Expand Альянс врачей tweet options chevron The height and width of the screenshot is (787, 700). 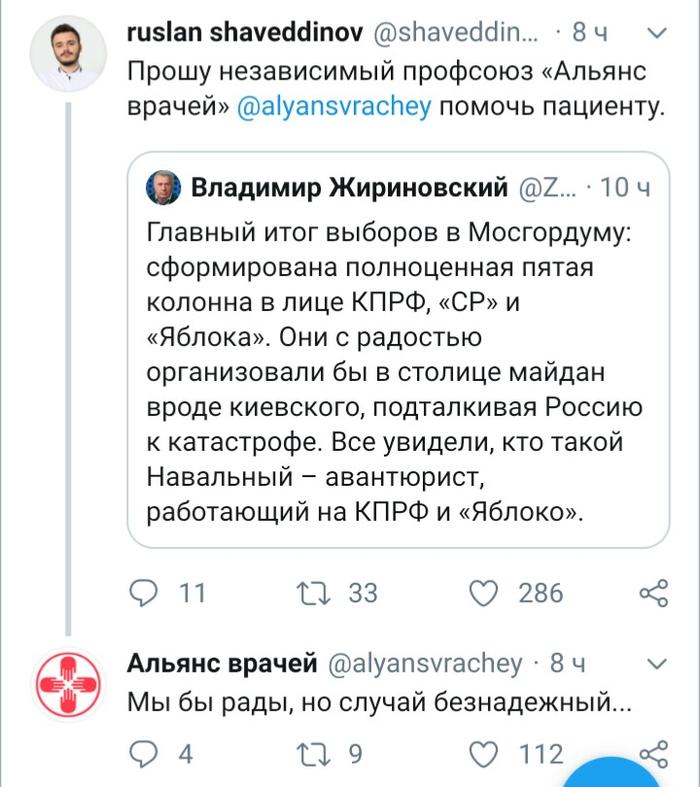coord(657,664)
